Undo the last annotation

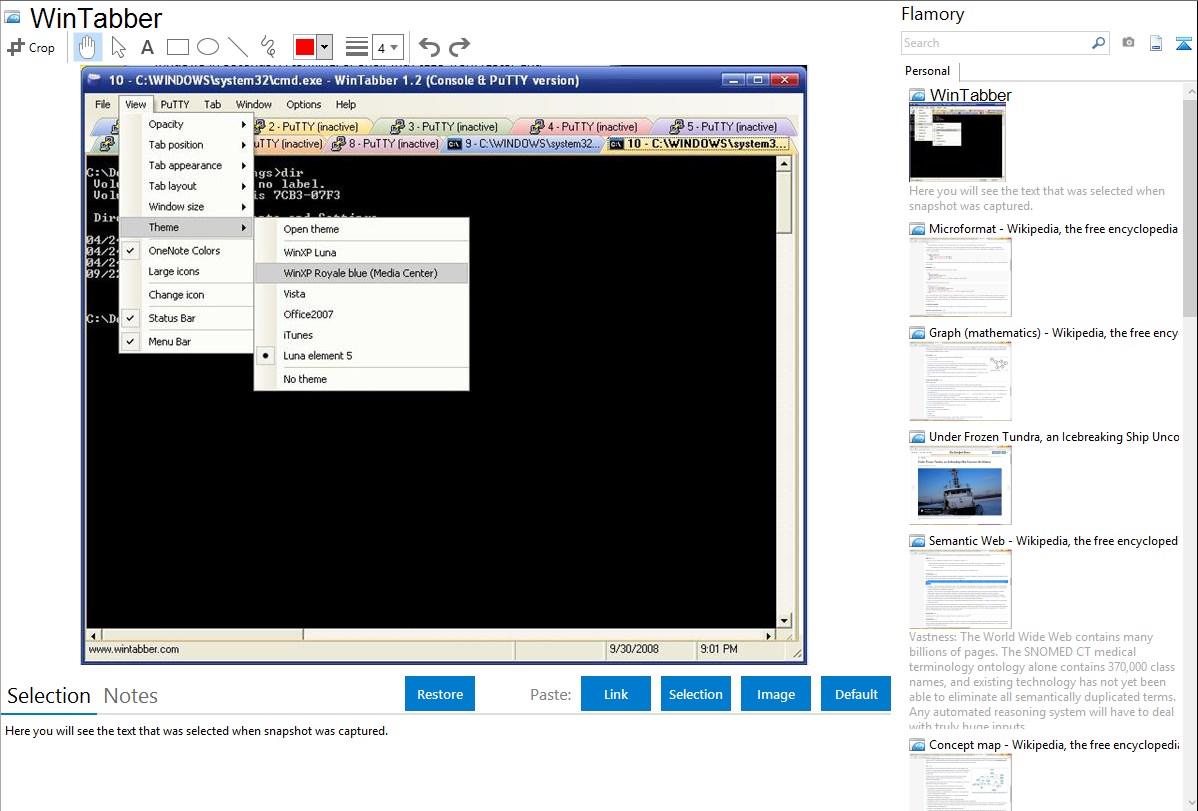click(x=429, y=47)
